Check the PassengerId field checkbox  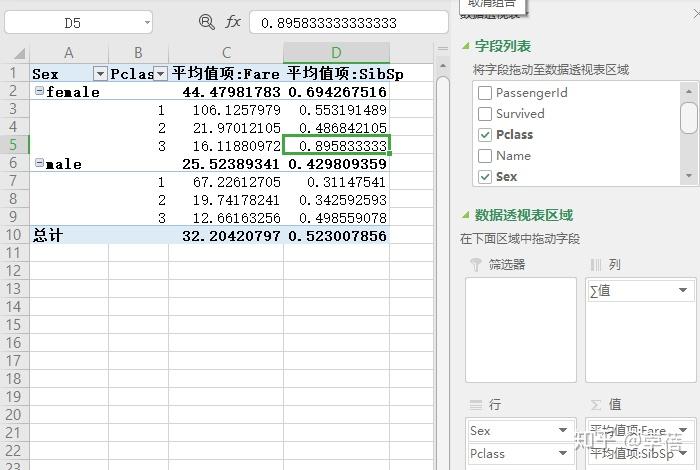point(485,93)
